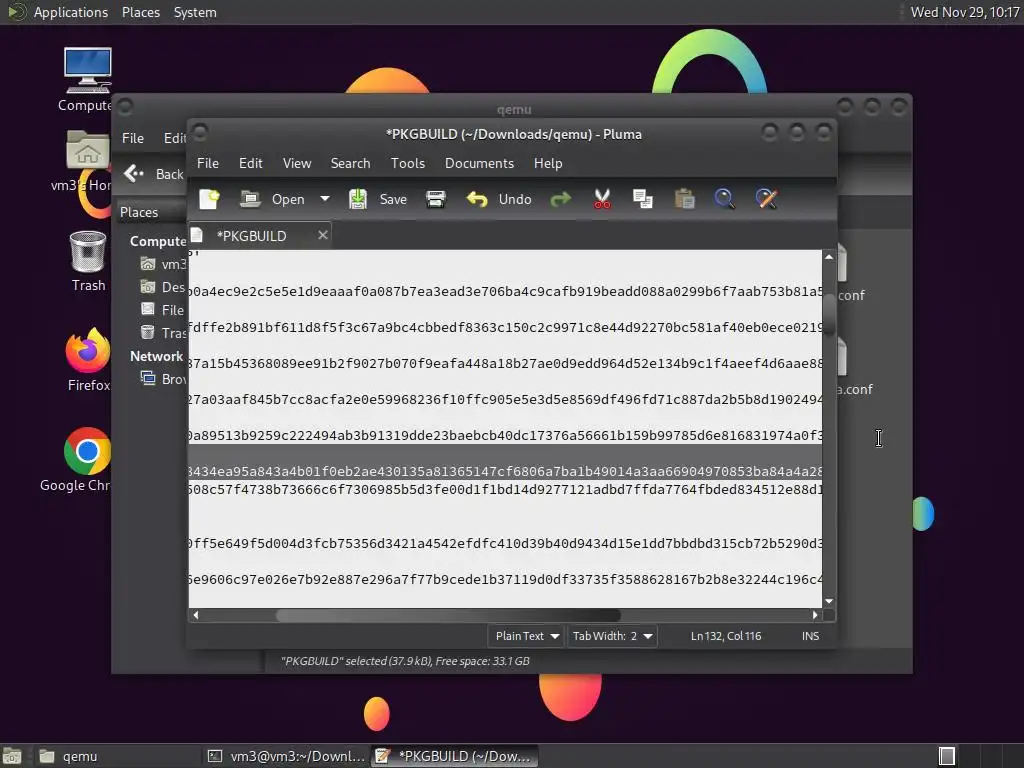Open the Search menu

click(x=350, y=163)
